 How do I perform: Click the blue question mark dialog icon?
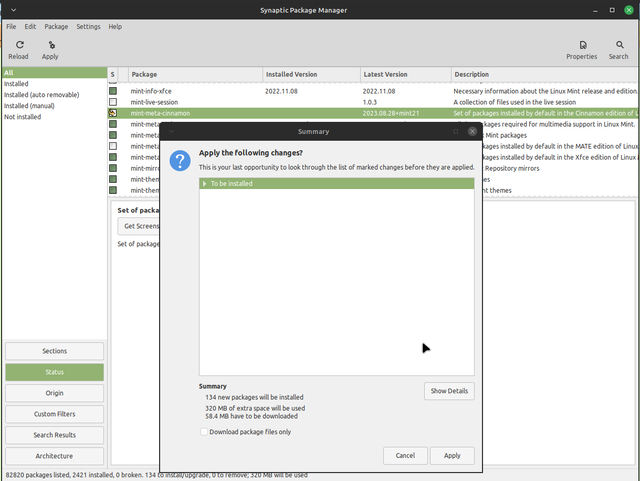(180, 160)
